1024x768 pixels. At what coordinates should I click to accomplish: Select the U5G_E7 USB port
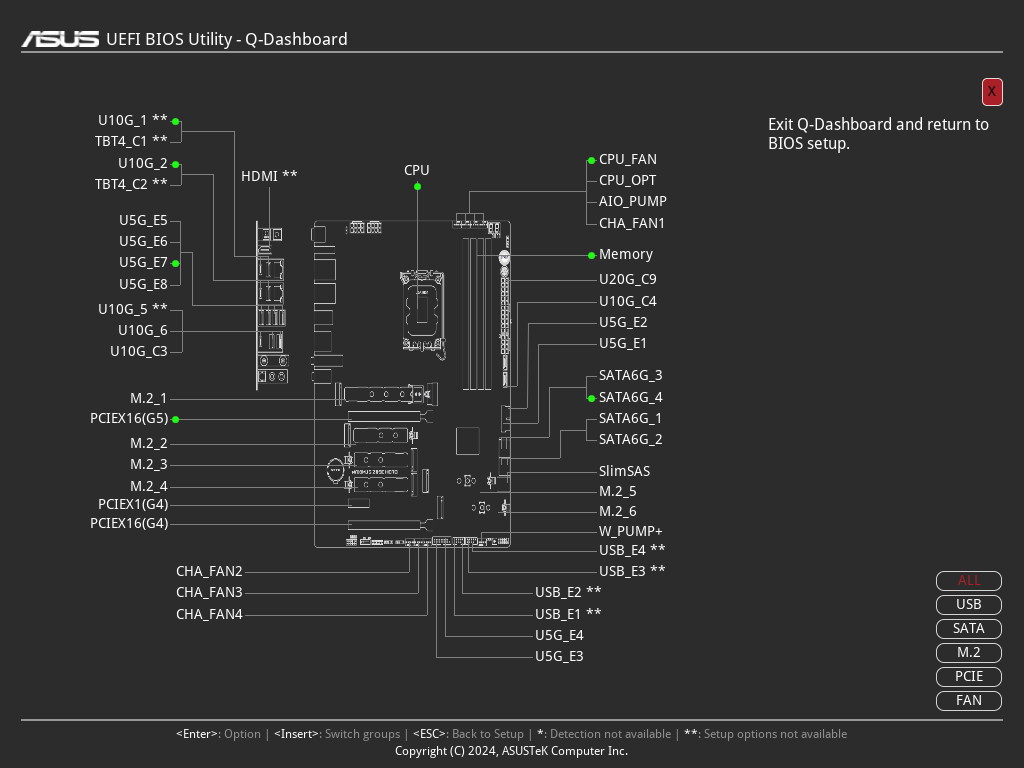pyautogui.click(x=143, y=262)
